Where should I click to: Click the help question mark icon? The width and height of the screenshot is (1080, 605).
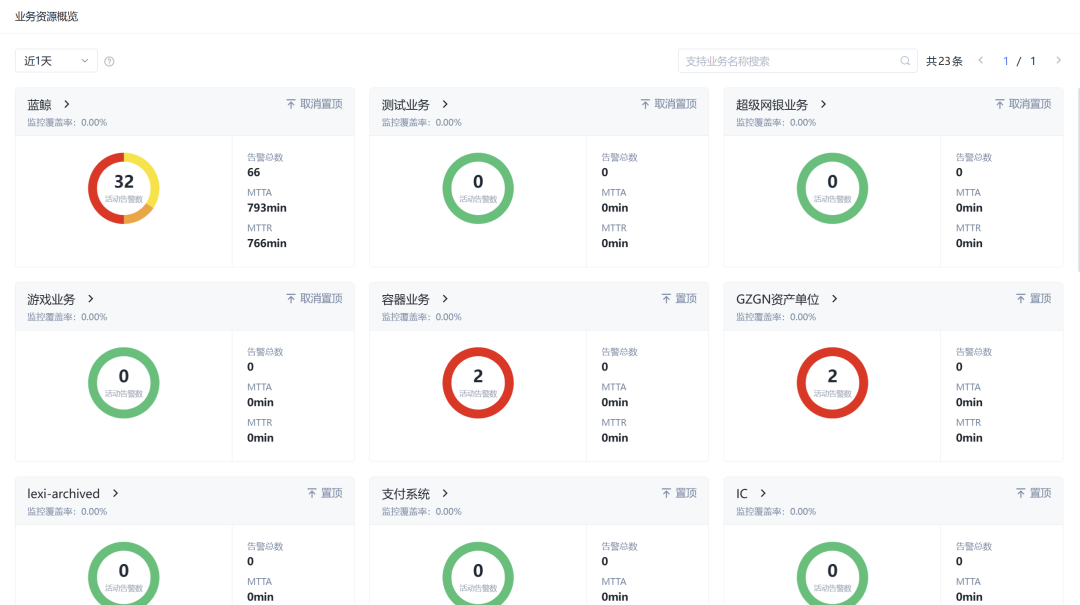tap(109, 61)
